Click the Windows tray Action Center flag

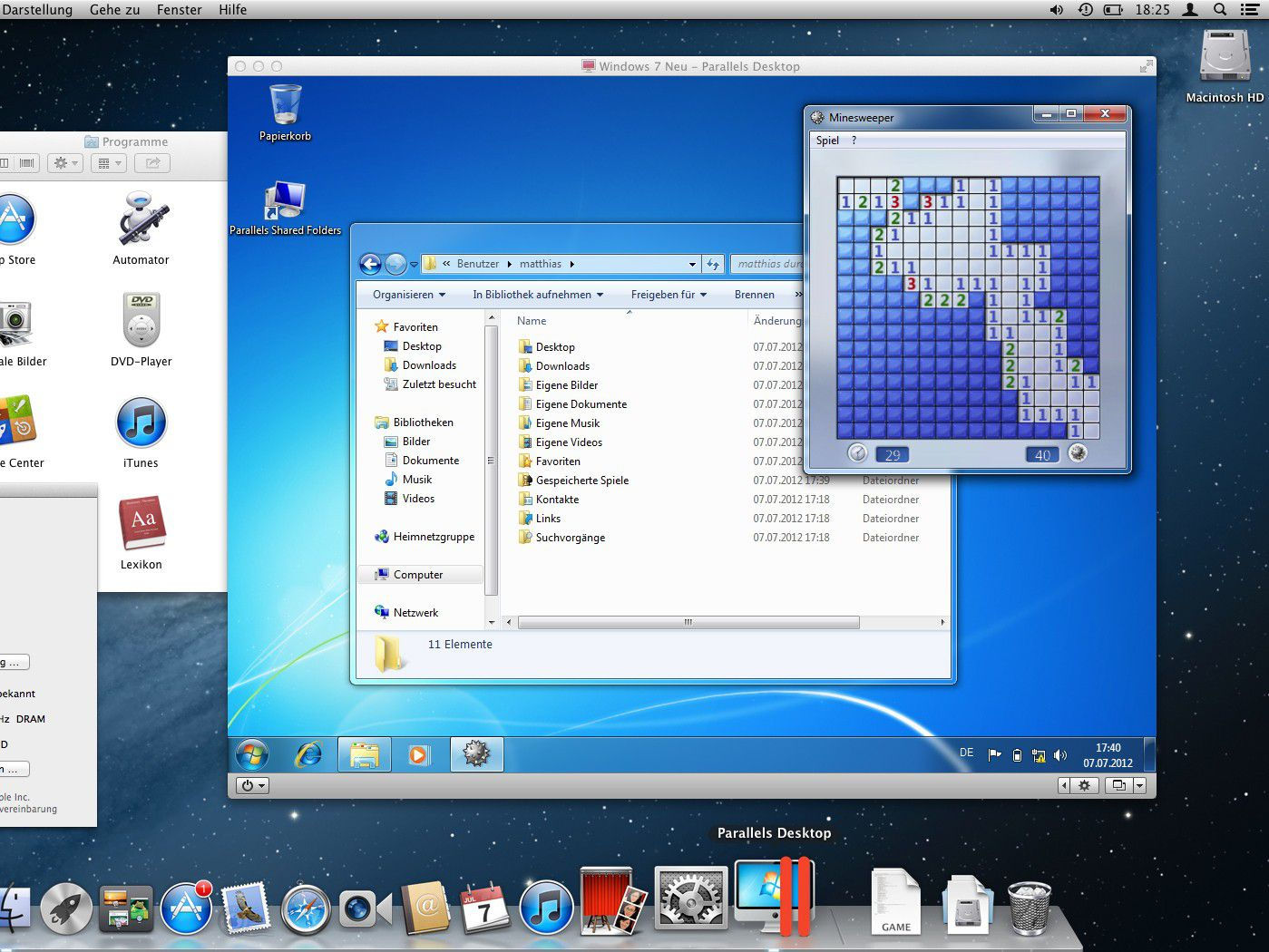click(994, 754)
